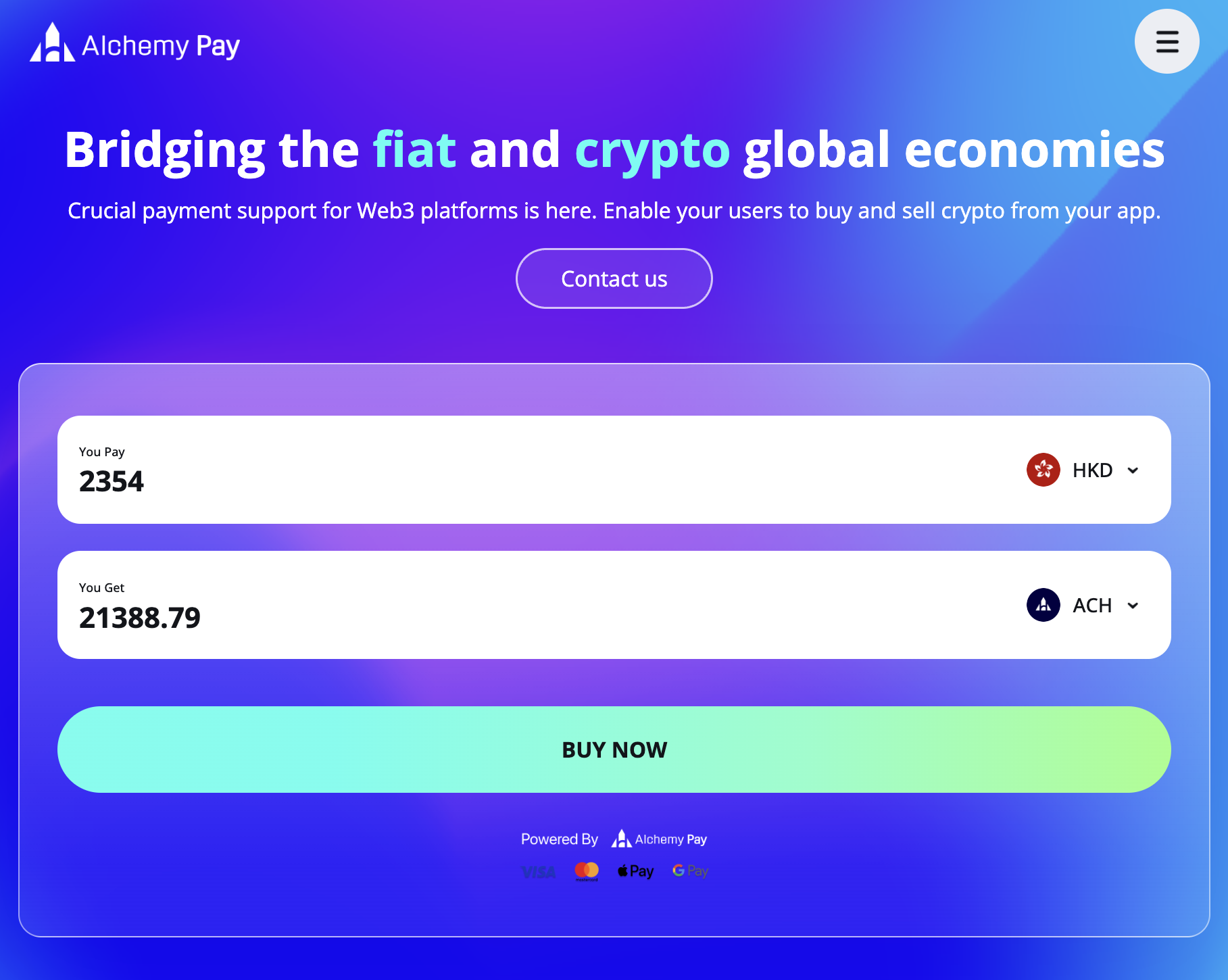Viewport: 1228px width, 980px height.
Task: Expand the ACH crypto dropdown arrow
Action: coord(1133,606)
